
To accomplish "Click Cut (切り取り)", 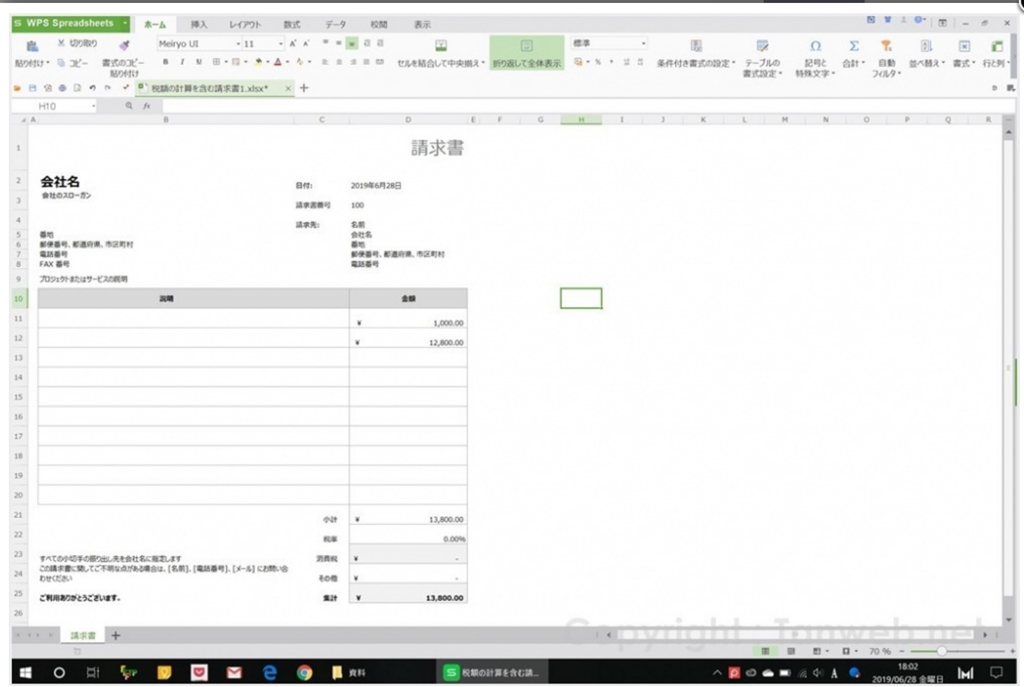I will 77,43.
